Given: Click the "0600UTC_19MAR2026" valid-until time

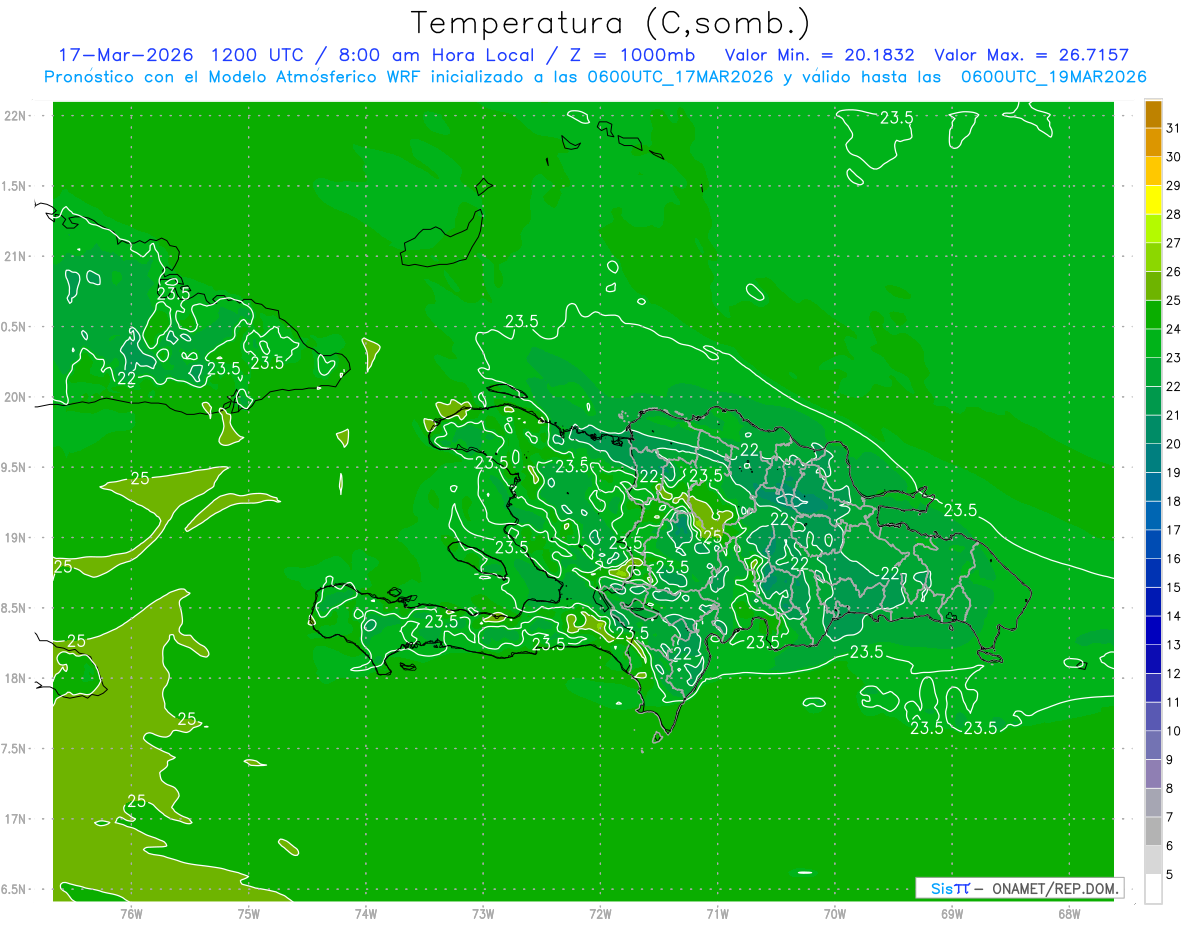Looking at the screenshot, I should tap(1053, 77).
